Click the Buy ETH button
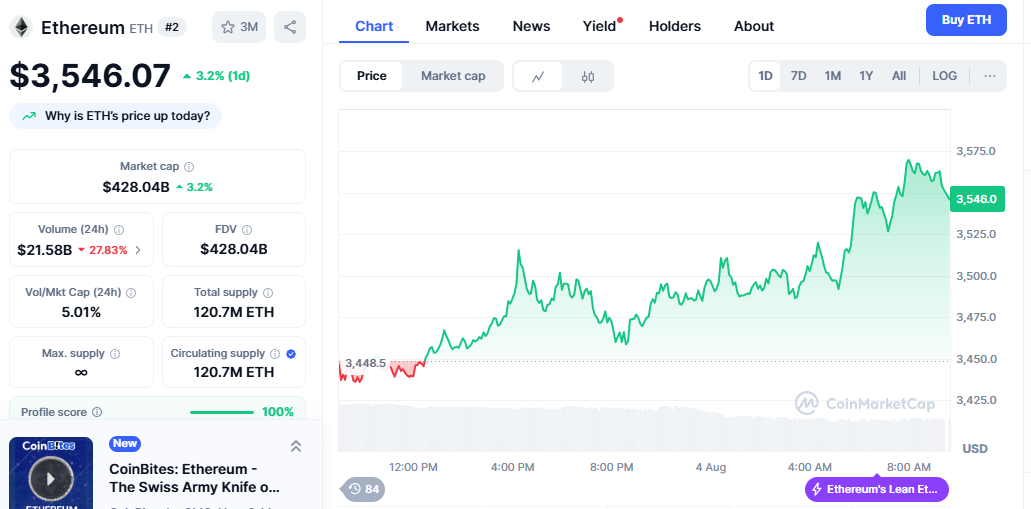Image resolution: width=1031 pixels, height=509 pixels. 966,20
